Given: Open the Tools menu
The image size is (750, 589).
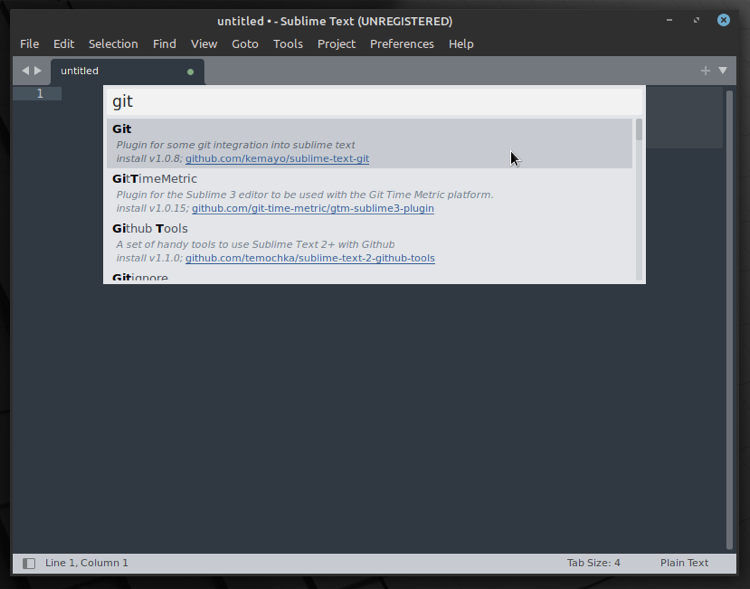Looking at the screenshot, I should tap(288, 44).
